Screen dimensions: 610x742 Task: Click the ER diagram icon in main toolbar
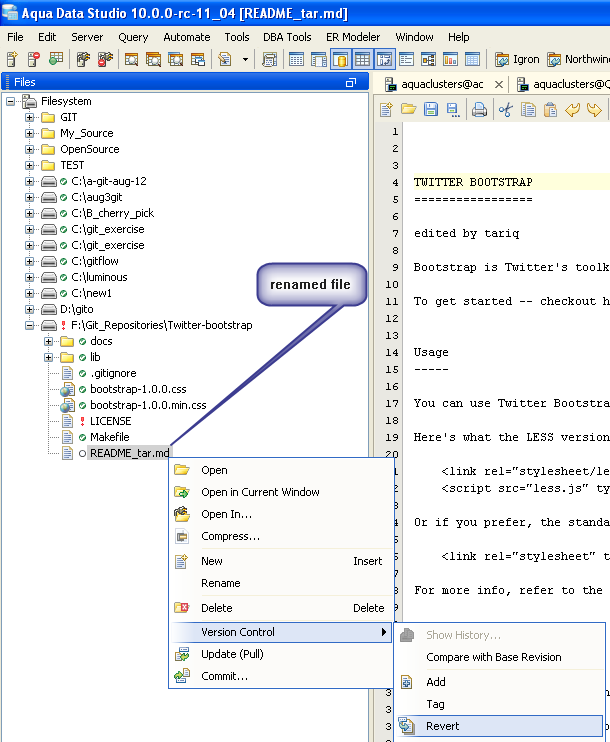pyautogui.click(x=428, y=60)
